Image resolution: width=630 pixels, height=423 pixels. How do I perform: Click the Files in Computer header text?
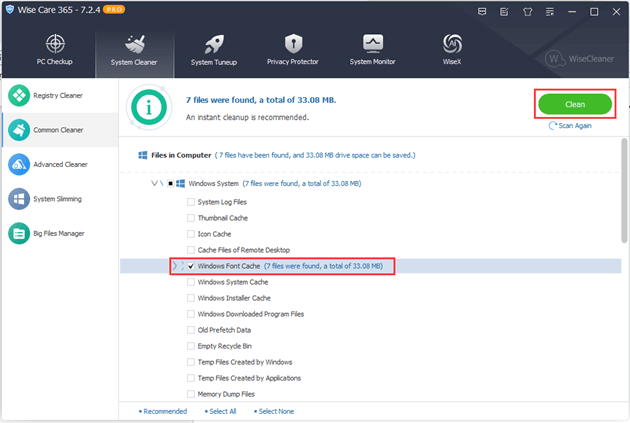pos(181,155)
